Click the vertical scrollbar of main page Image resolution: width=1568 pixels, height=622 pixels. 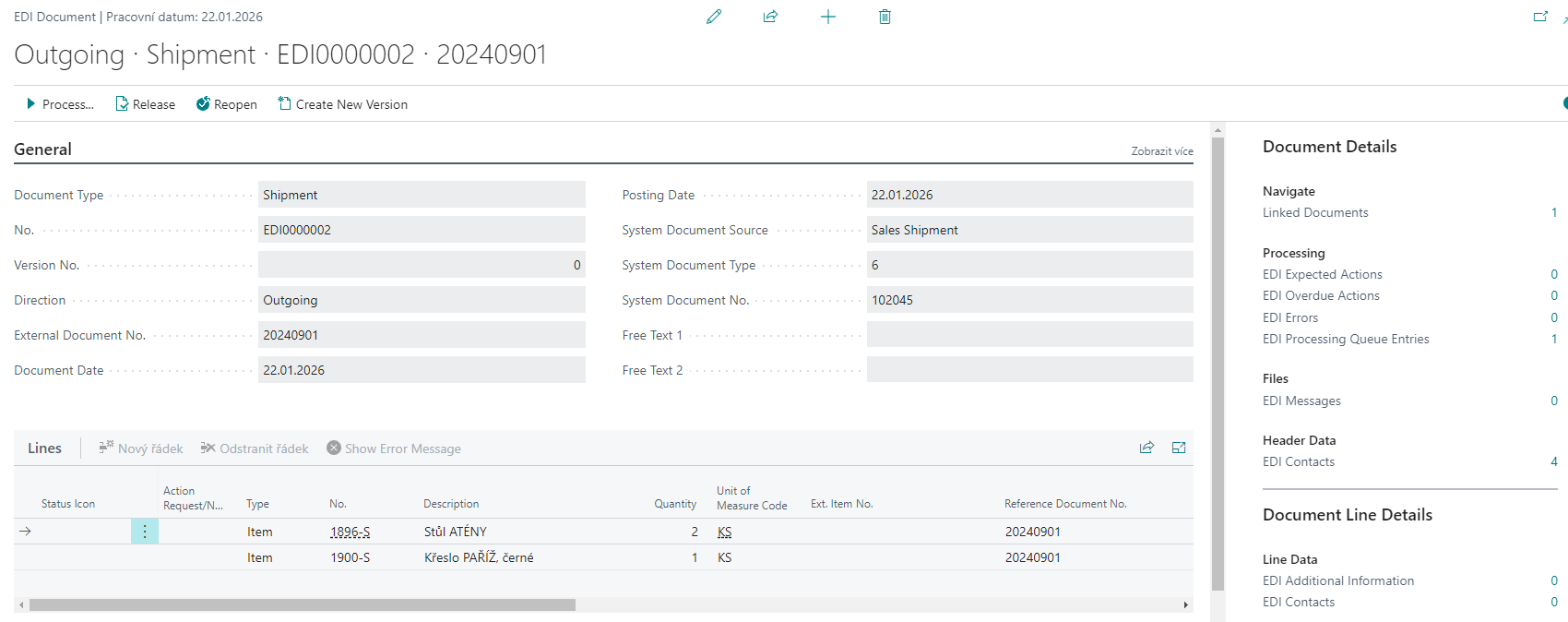(1218, 364)
